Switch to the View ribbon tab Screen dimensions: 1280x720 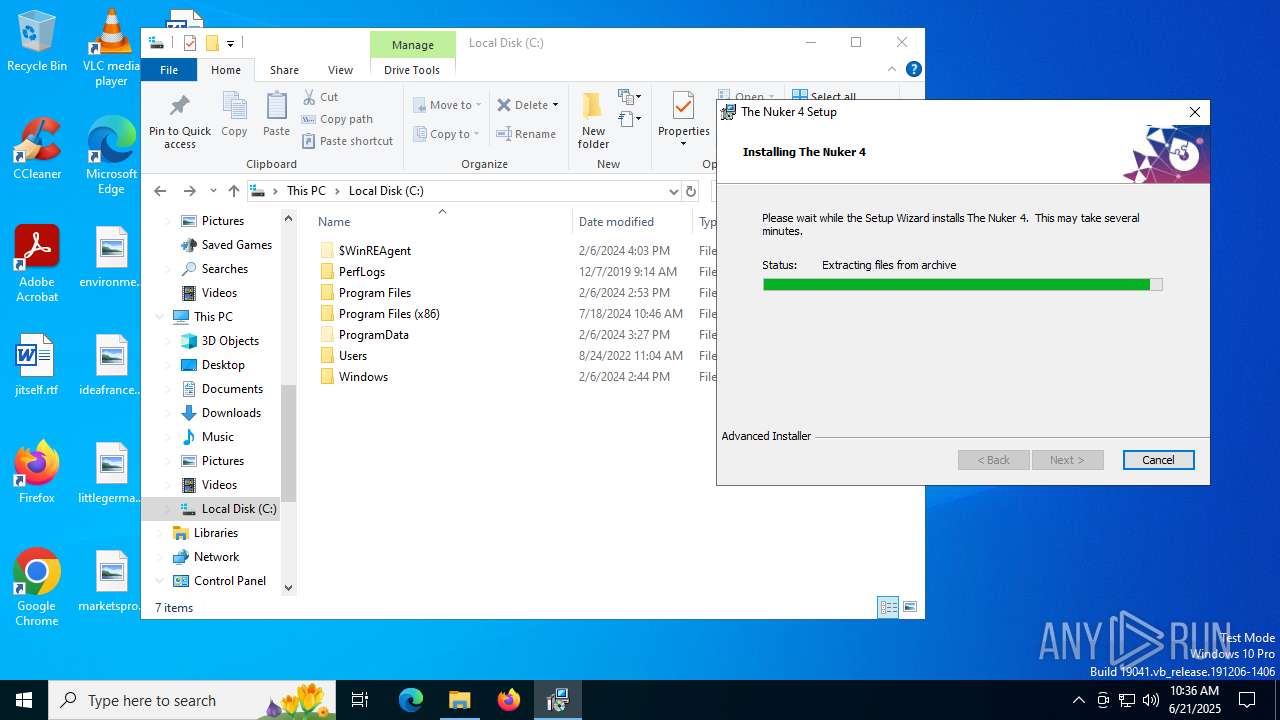(x=340, y=70)
